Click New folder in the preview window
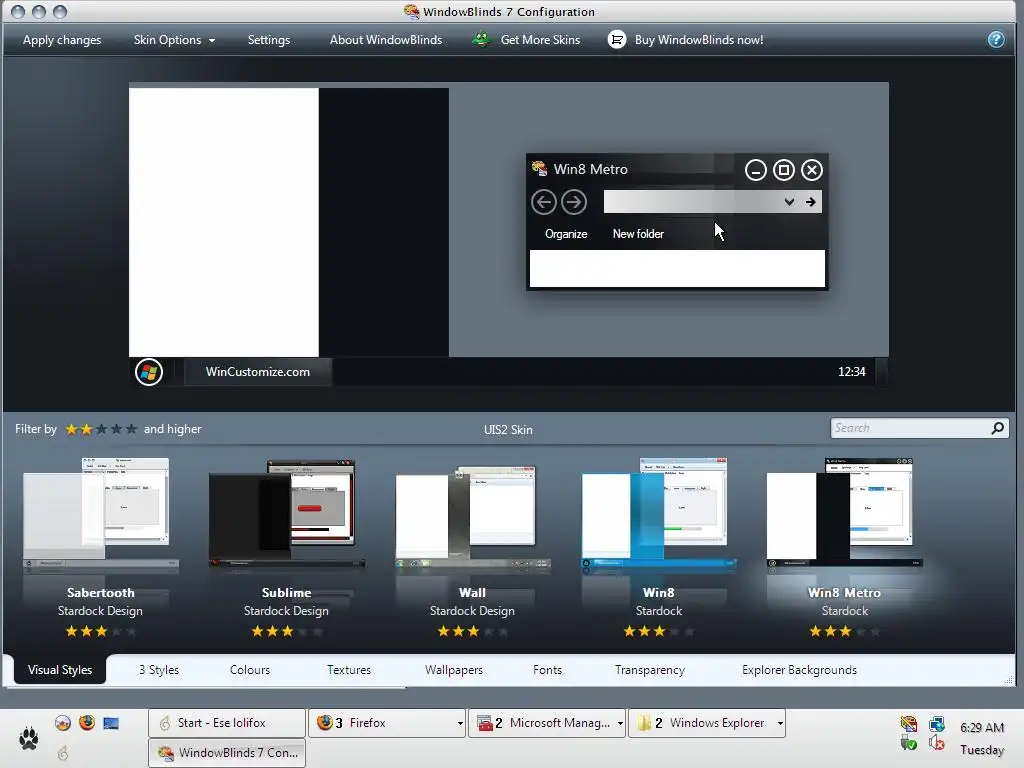The image size is (1024, 768). (x=638, y=234)
